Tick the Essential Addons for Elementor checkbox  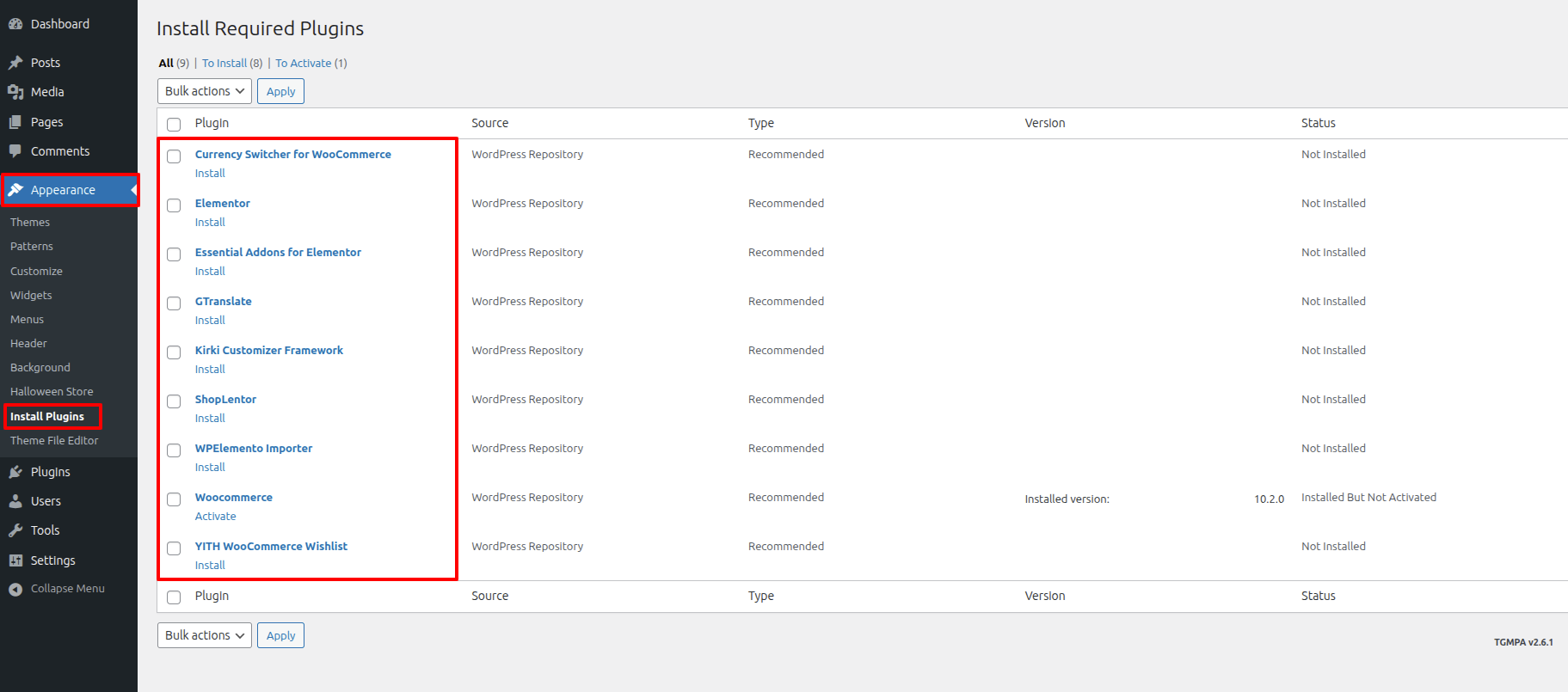[174, 254]
